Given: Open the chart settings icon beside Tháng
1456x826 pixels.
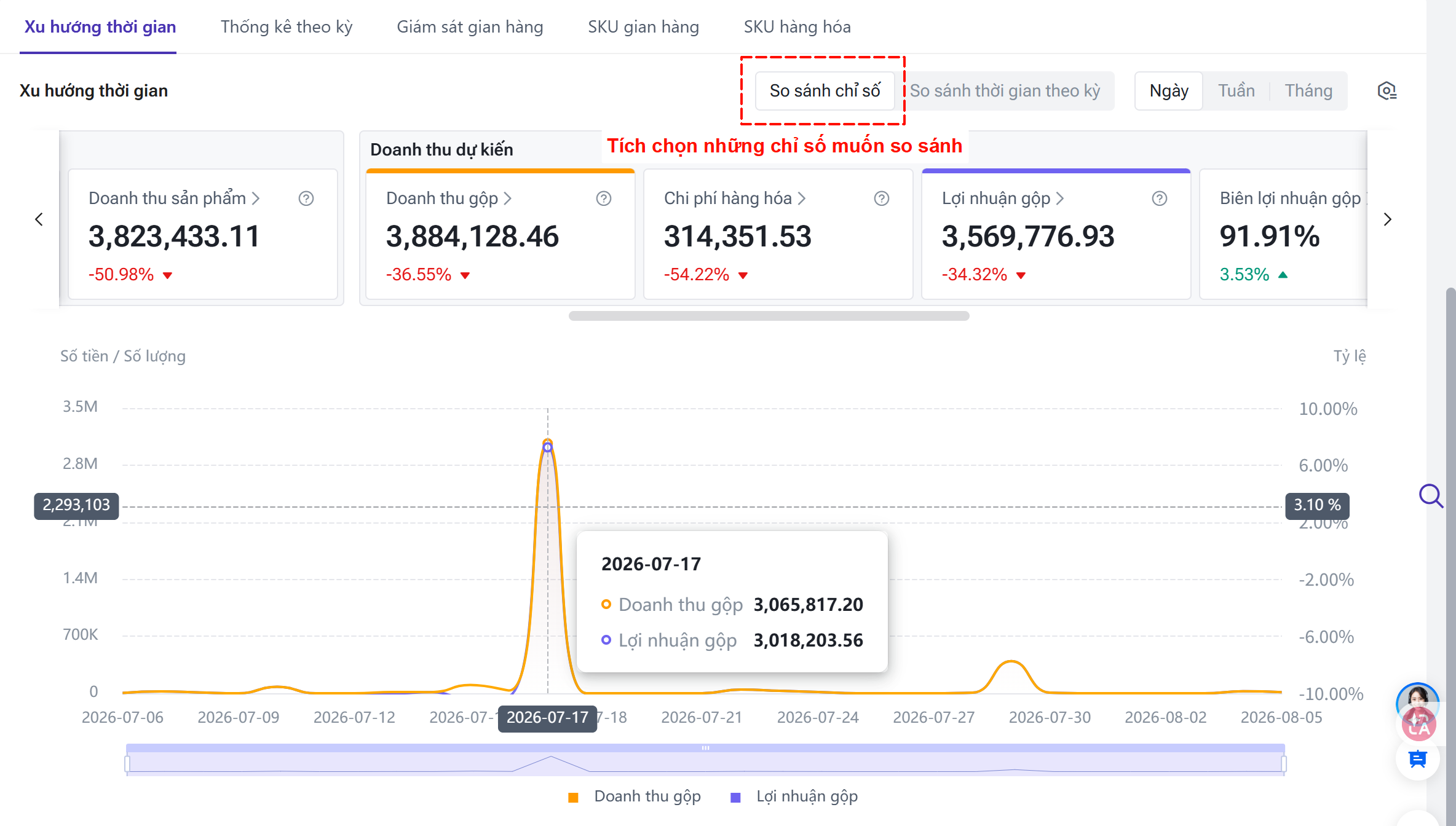Looking at the screenshot, I should (1387, 91).
